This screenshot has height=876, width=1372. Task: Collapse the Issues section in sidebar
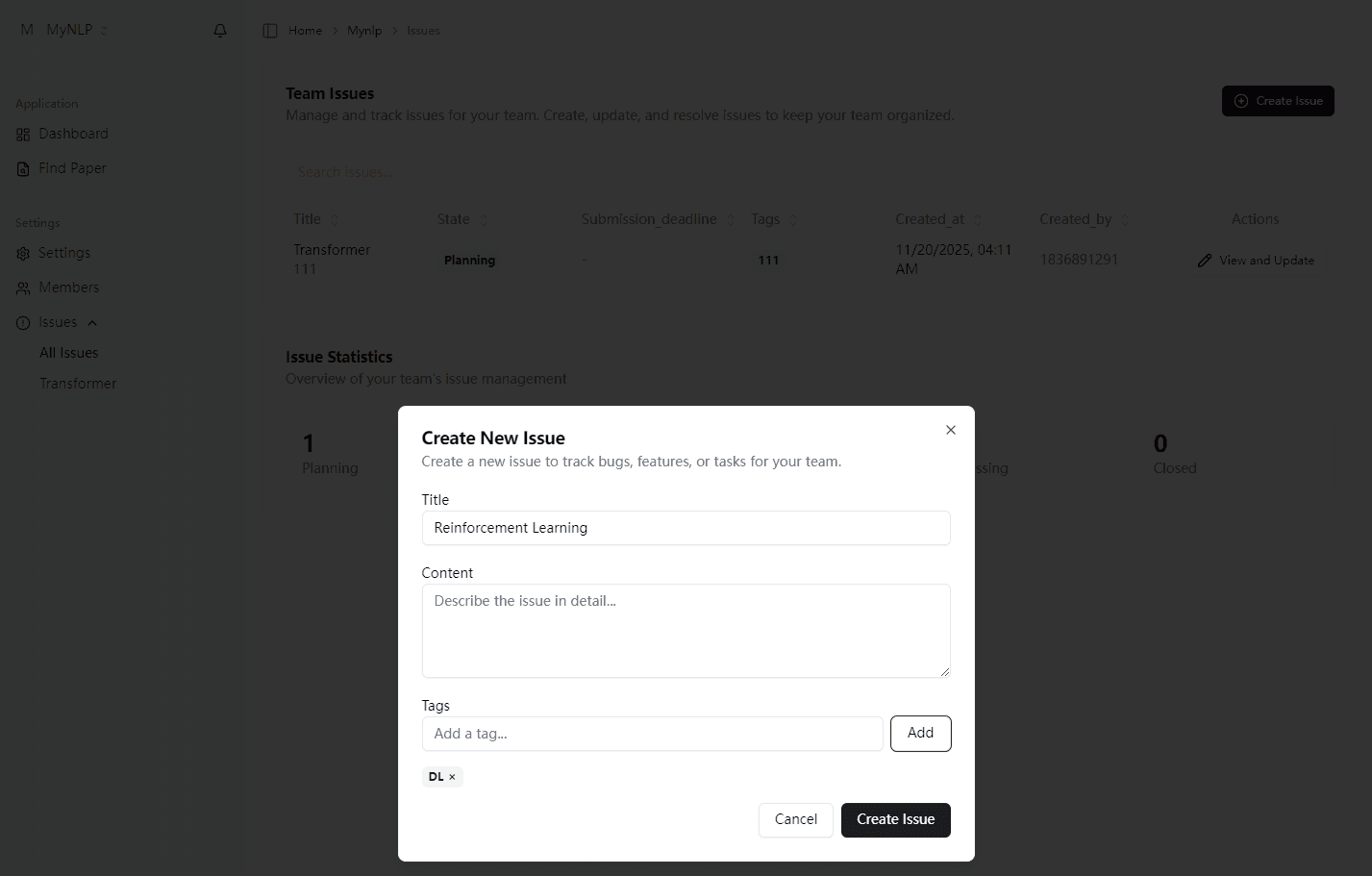pos(92,322)
